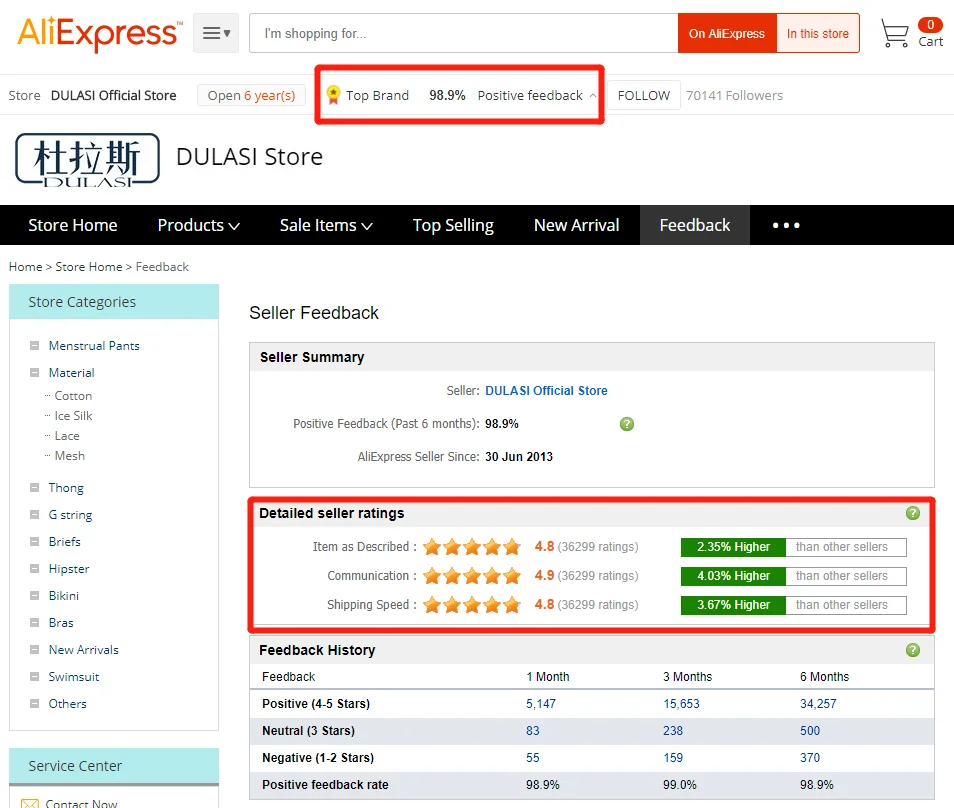954x808 pixels.
Task: Follow the DULASI store
Action: click(x=644, y=96)
